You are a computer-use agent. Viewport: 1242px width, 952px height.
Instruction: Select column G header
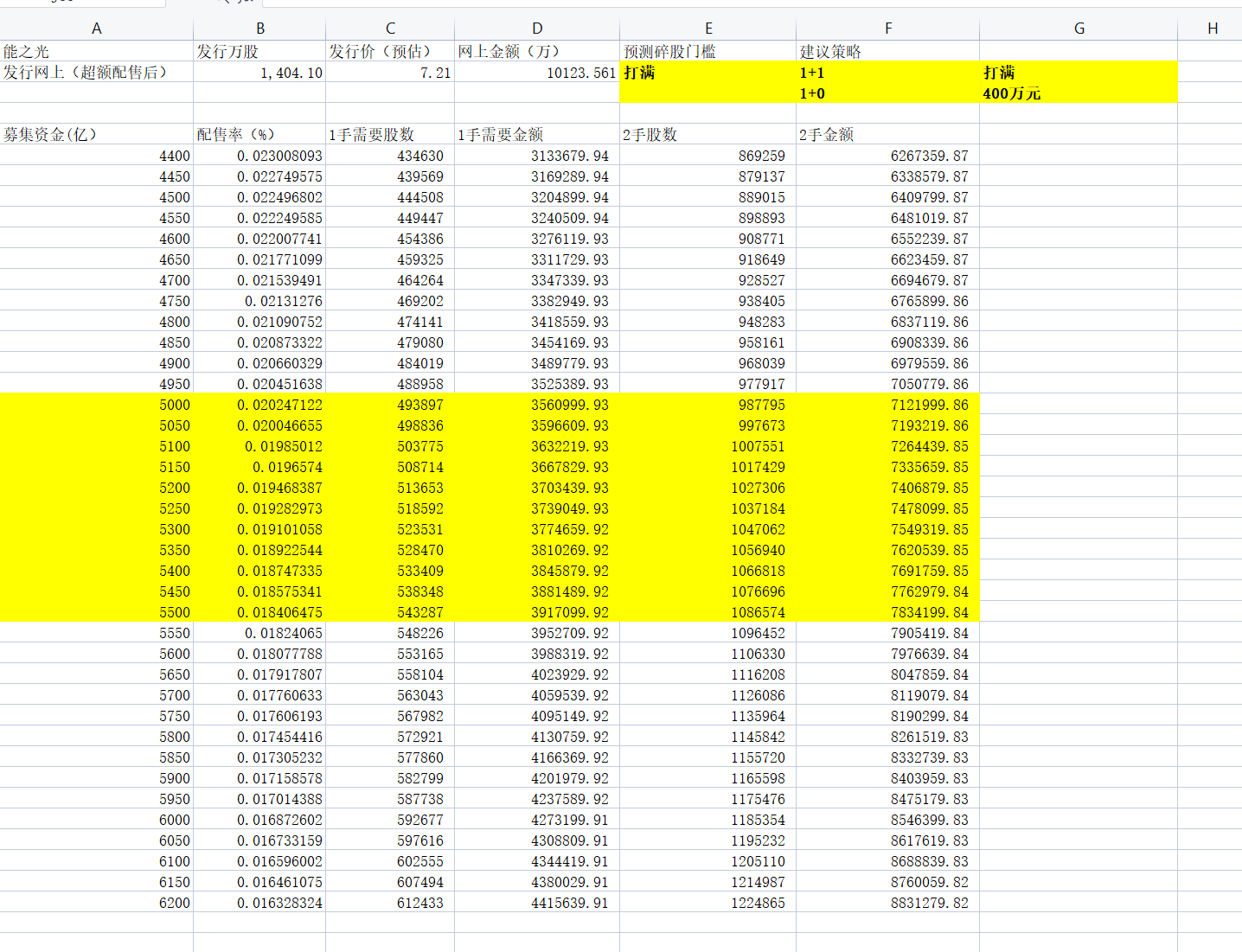point(1079,29)
